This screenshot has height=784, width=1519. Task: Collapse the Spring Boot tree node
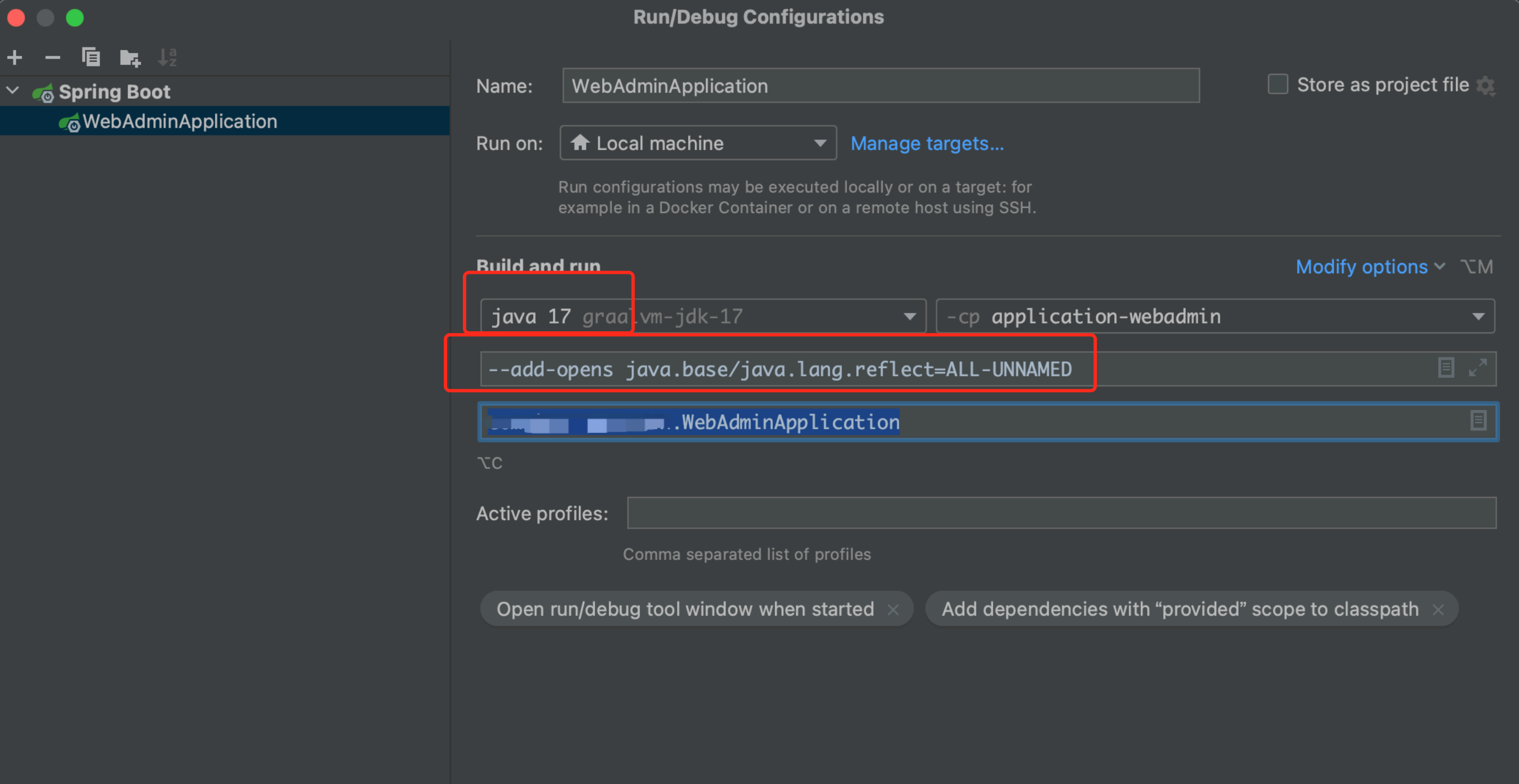click(x=13, y=91)
